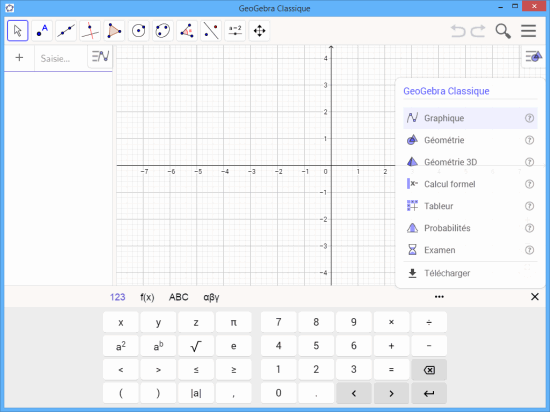This screenshot has width=550, height=412.
Task: Select the Perpendicular line tool
Action: (x=90, y=31)
